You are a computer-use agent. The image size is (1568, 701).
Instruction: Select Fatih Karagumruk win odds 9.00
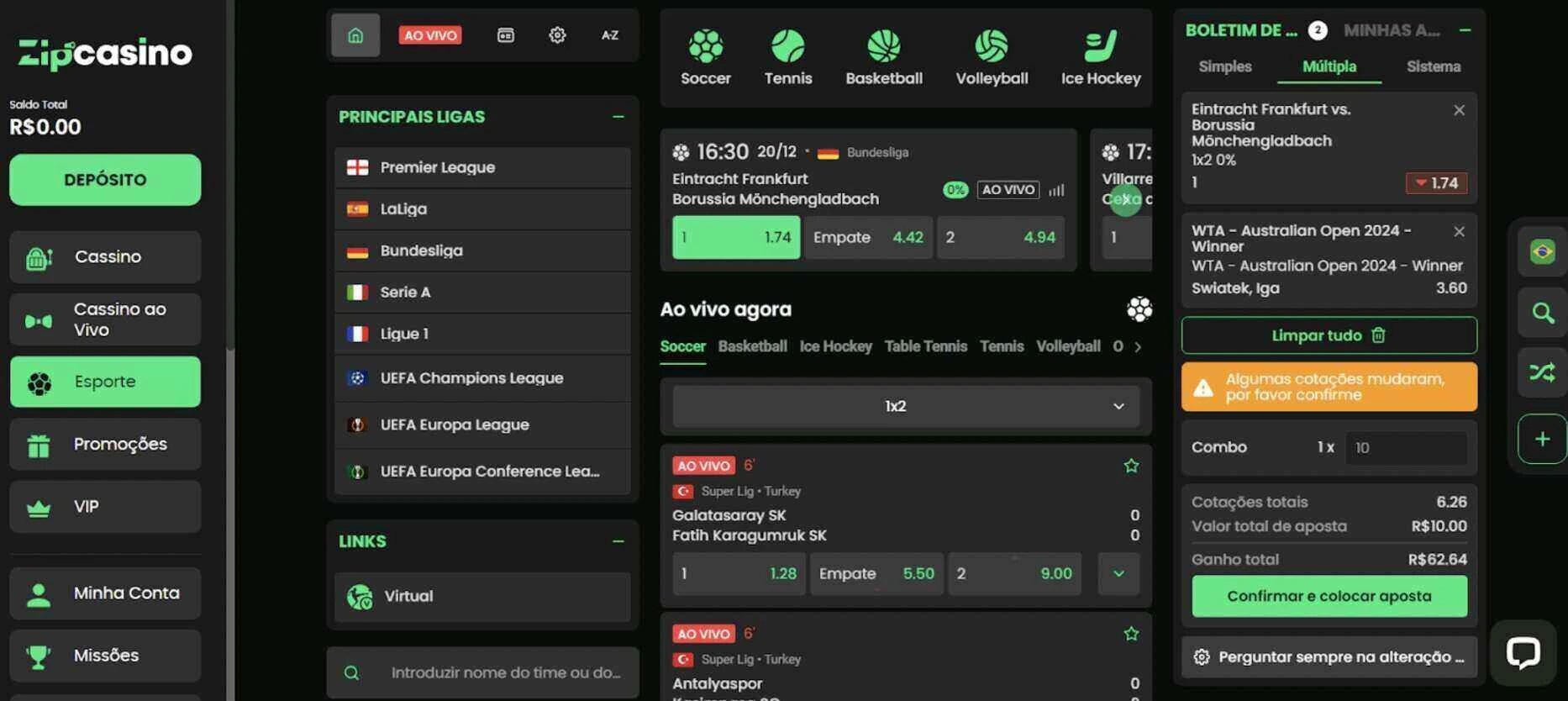(x=1014, y=573)
